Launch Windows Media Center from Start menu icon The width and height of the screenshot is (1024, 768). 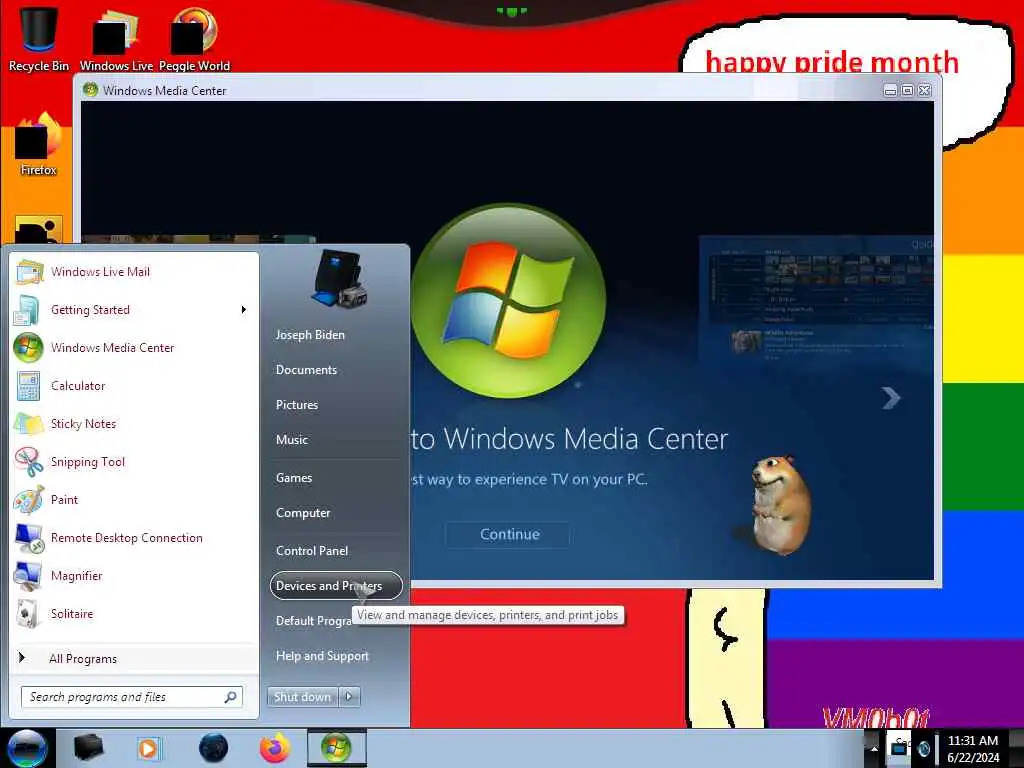28,348
